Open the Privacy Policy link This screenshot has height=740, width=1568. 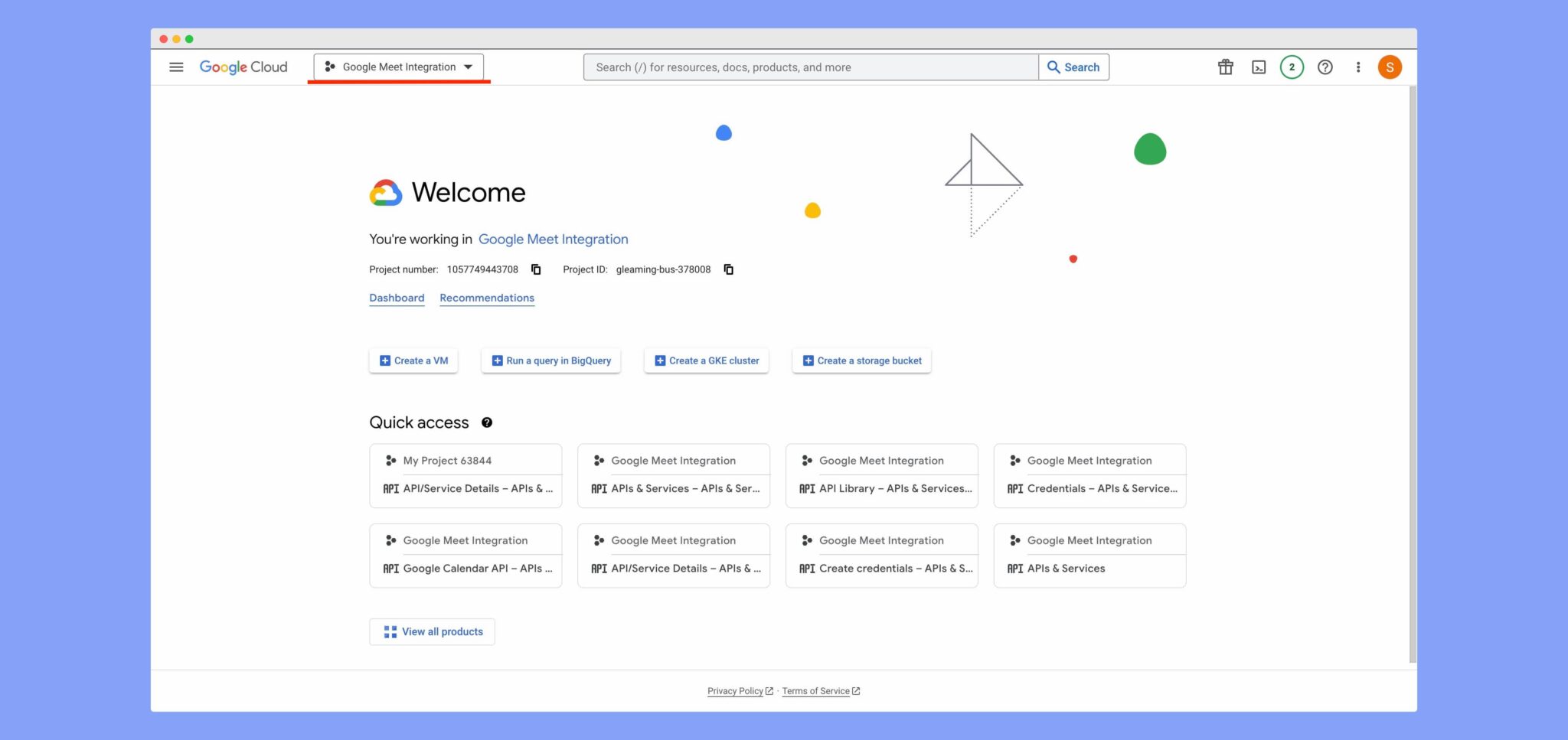click(x=735, y=691)
